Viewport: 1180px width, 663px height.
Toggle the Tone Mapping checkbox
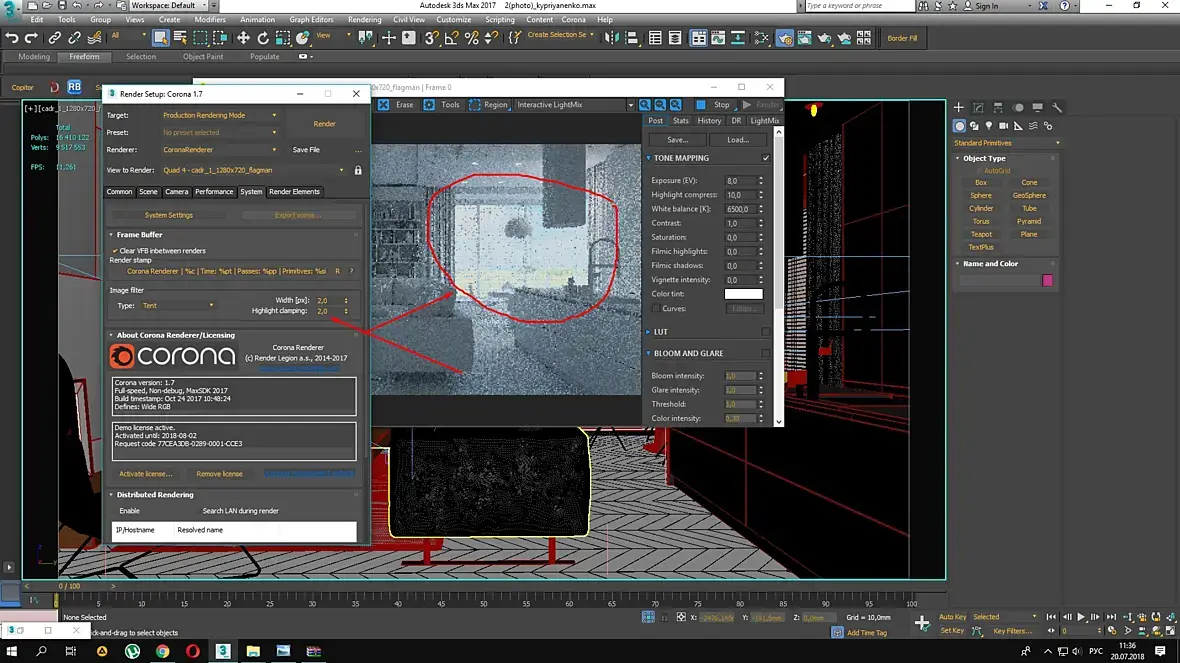coord(766,158)
